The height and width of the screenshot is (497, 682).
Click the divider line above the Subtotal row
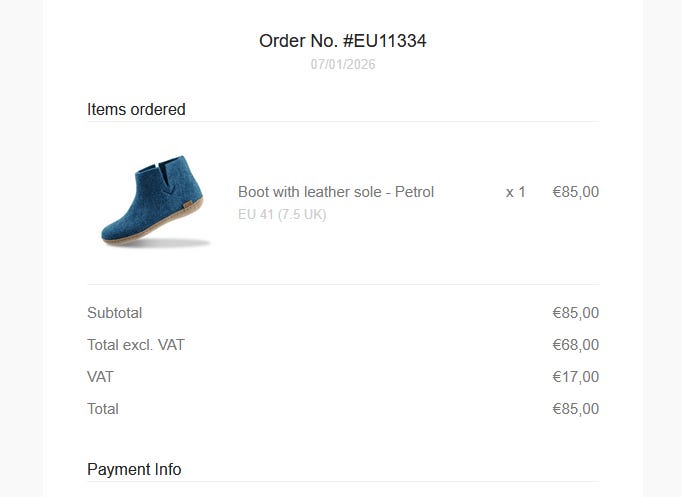coord(343,285)
